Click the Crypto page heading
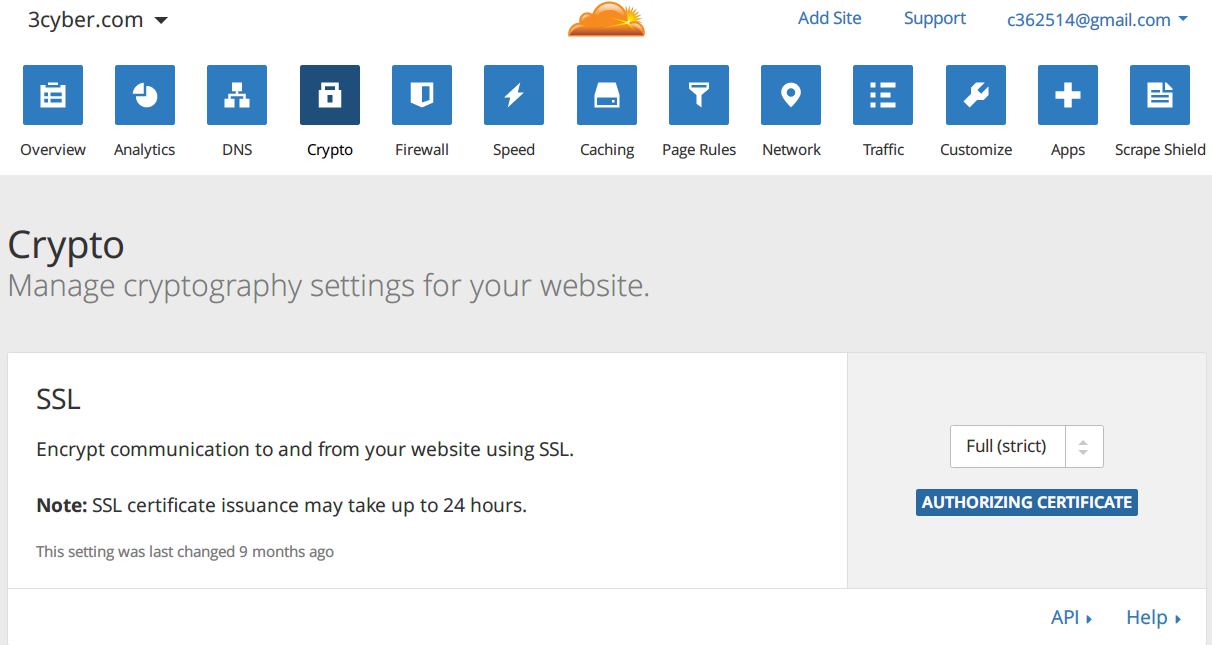This screenshot has width=1212, height=645. pos(66,245)
